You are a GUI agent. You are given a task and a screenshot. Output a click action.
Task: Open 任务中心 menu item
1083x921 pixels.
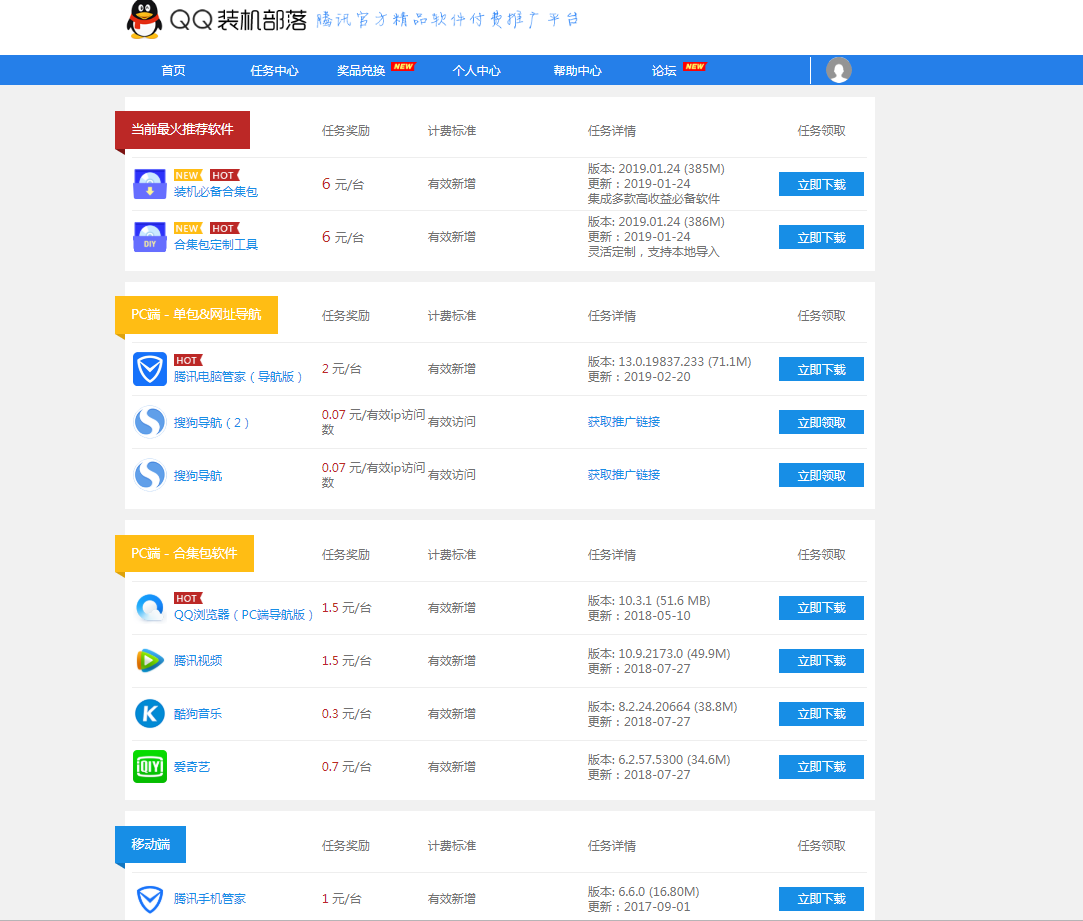(x=274, y=70)
